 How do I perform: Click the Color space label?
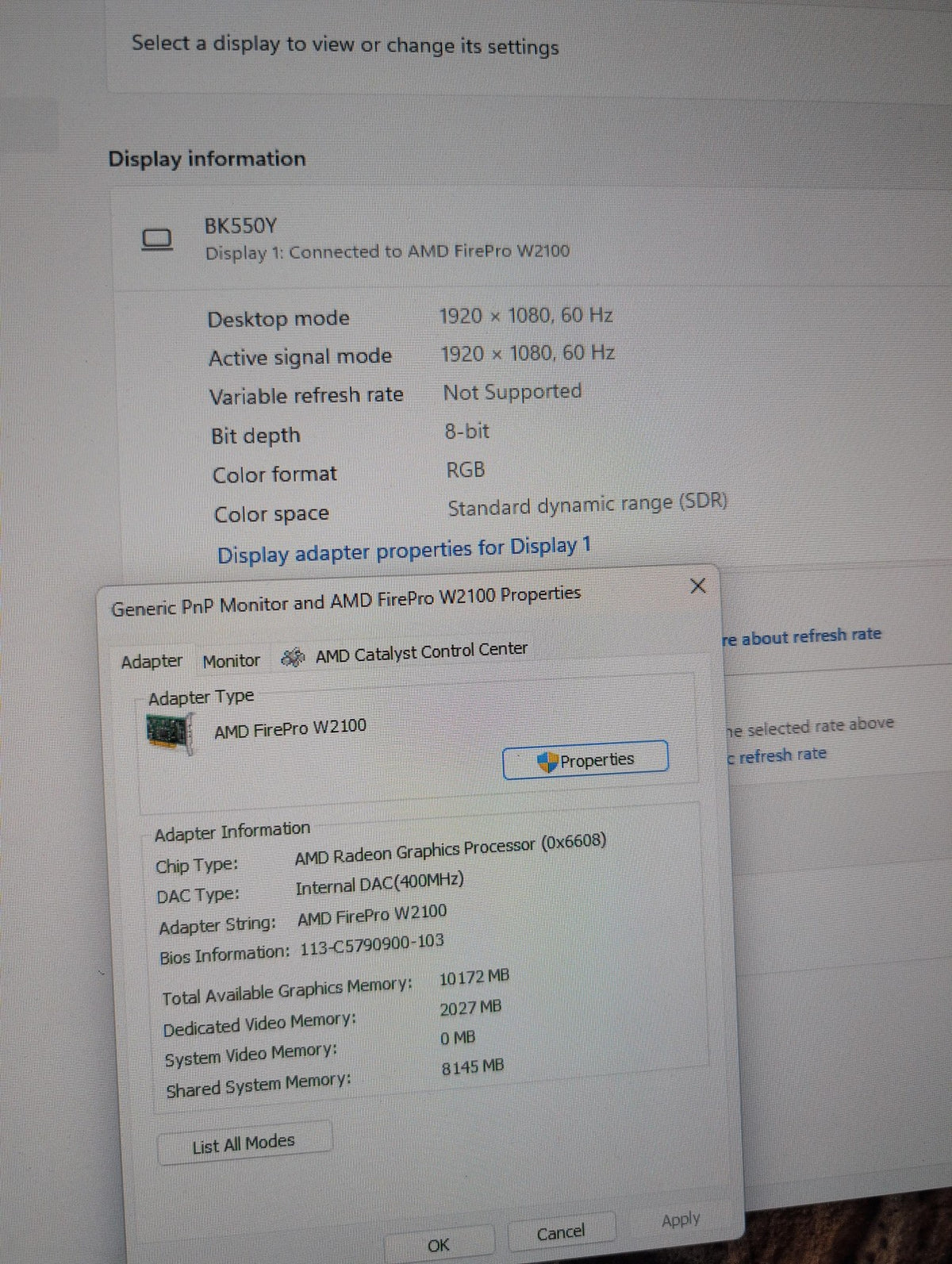tap(271, 515)
